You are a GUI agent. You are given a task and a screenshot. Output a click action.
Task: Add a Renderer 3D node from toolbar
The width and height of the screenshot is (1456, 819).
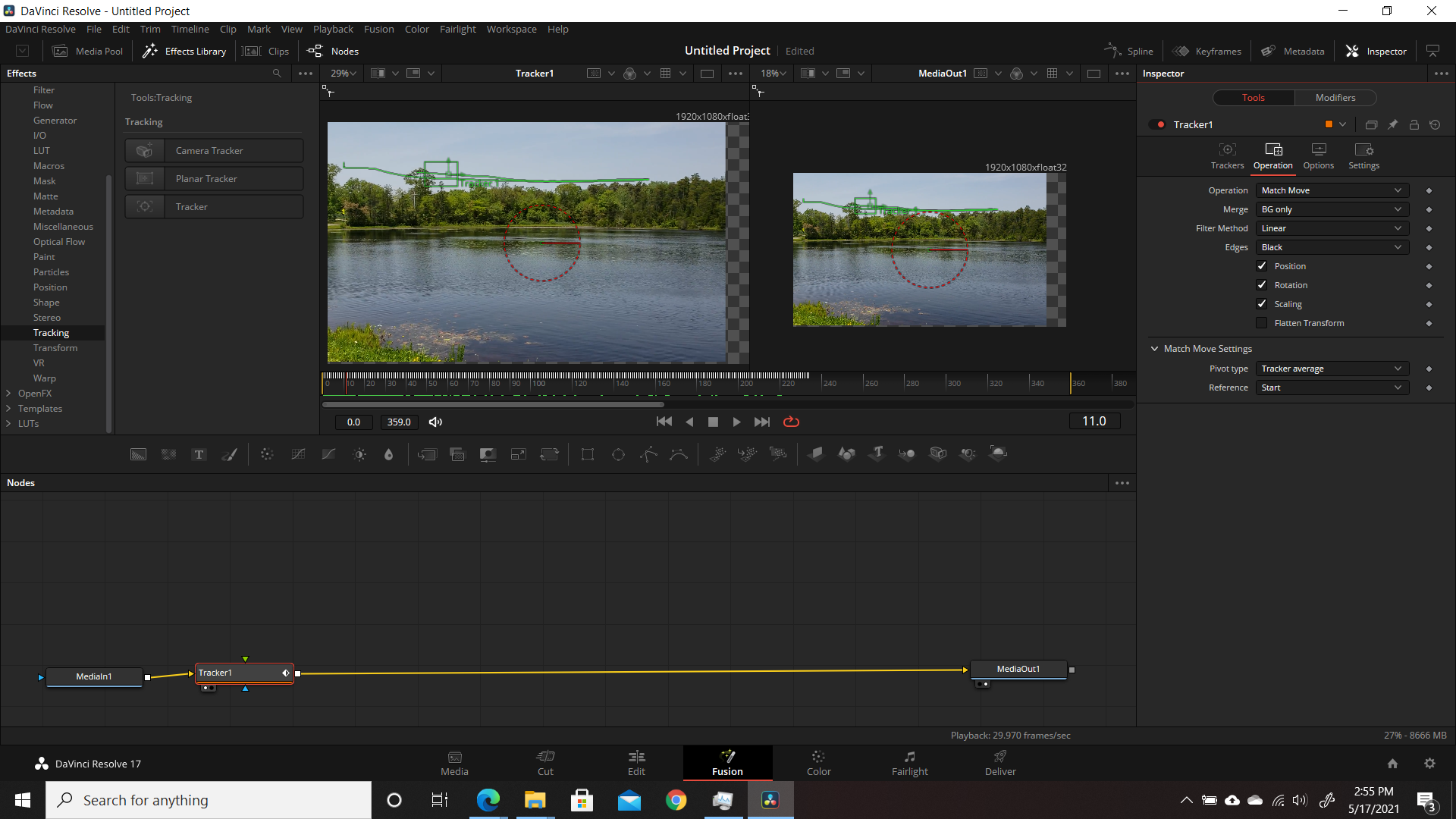click(x=999, y=454)
